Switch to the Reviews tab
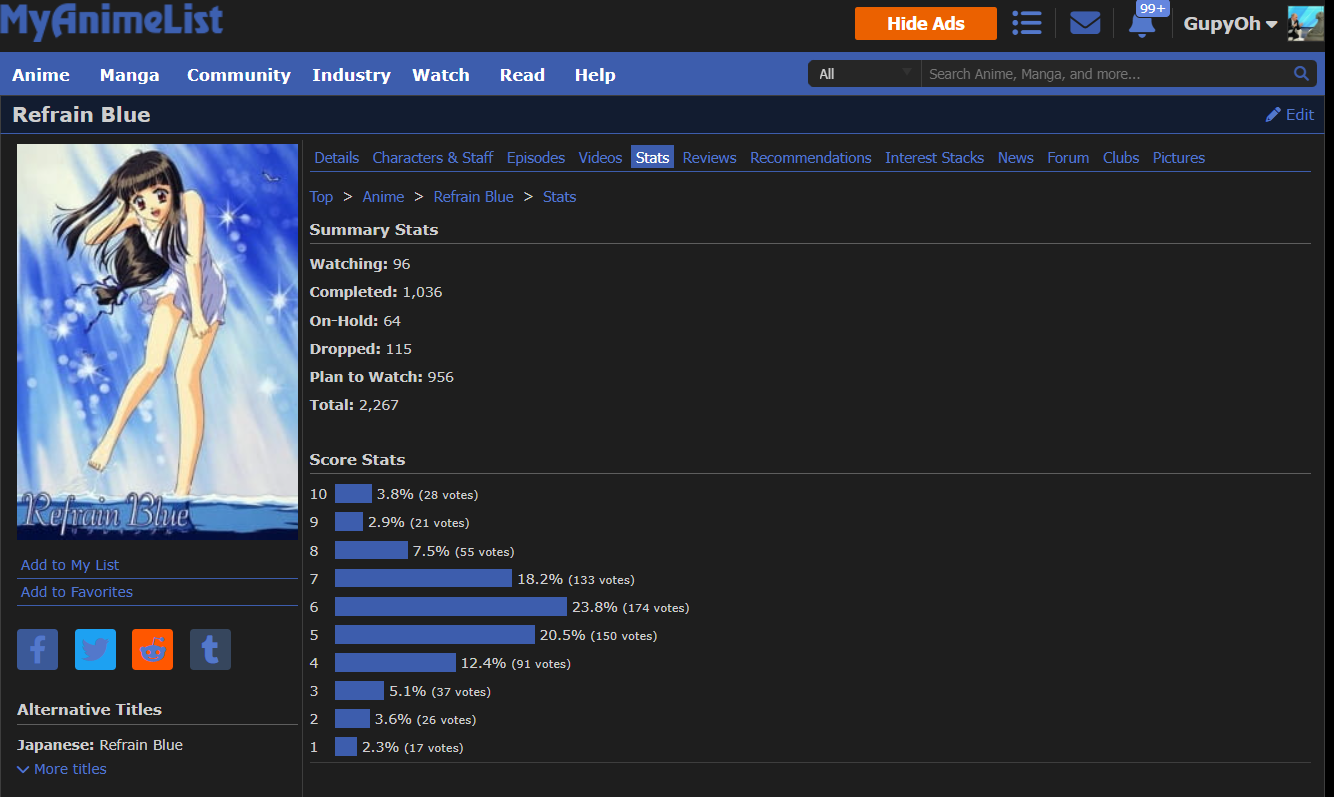Viewport: 1334px width, 797px height. (709, 158)
